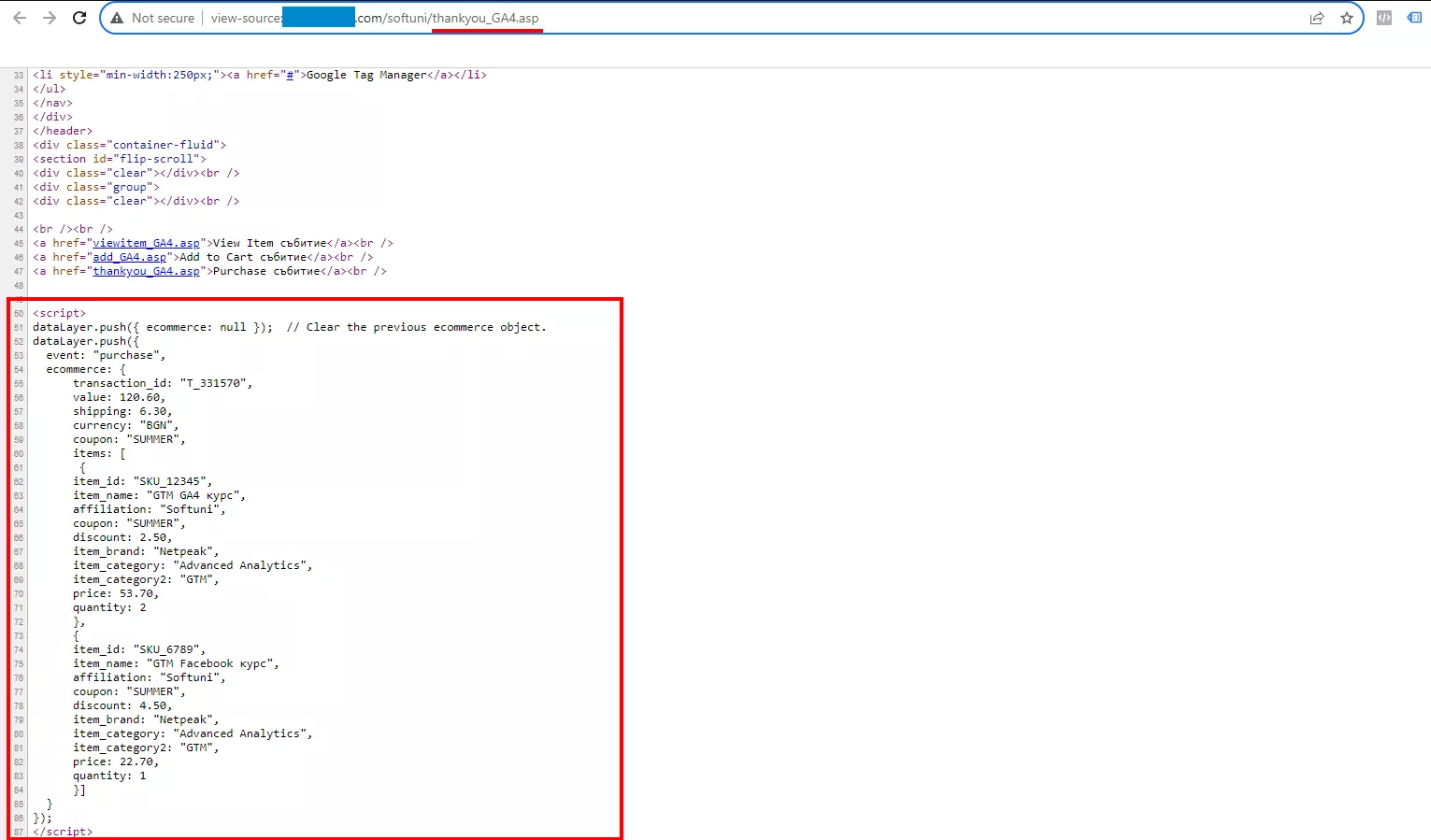Viewport: 1431px width, 840px height.
Task: Click the share page icon in address bar
Action: point(1317,18)
